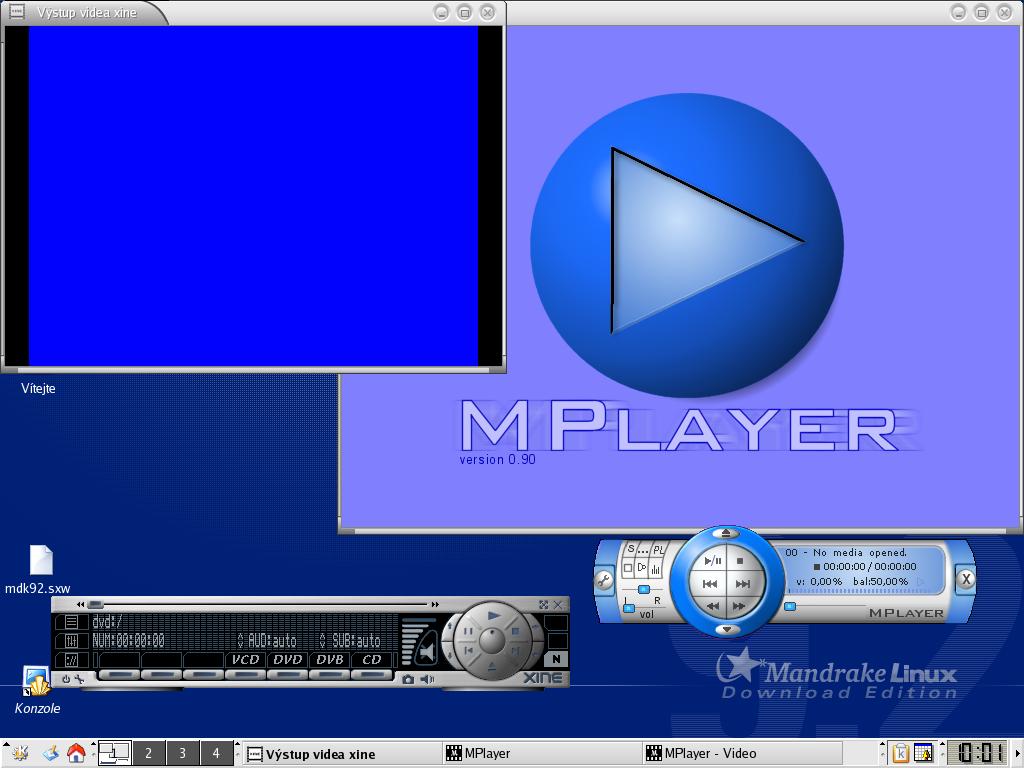Switch to virtual desktop 3 in the pager
This screenshot has height=768, width=1024.
[182, 753]
